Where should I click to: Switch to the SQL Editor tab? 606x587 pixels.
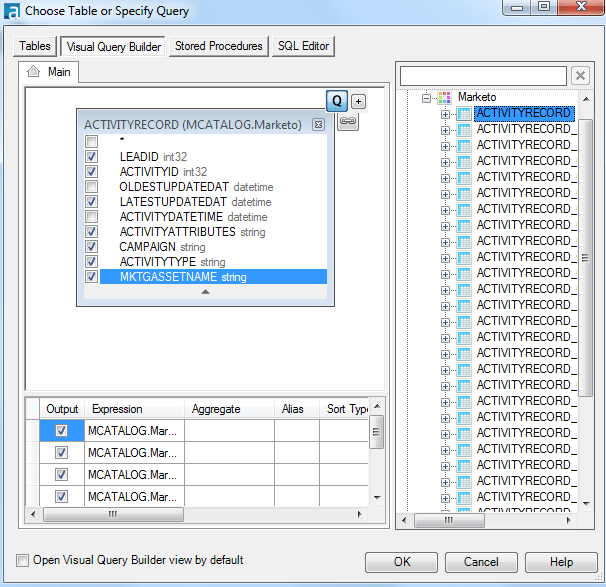(x=304, y=46)
